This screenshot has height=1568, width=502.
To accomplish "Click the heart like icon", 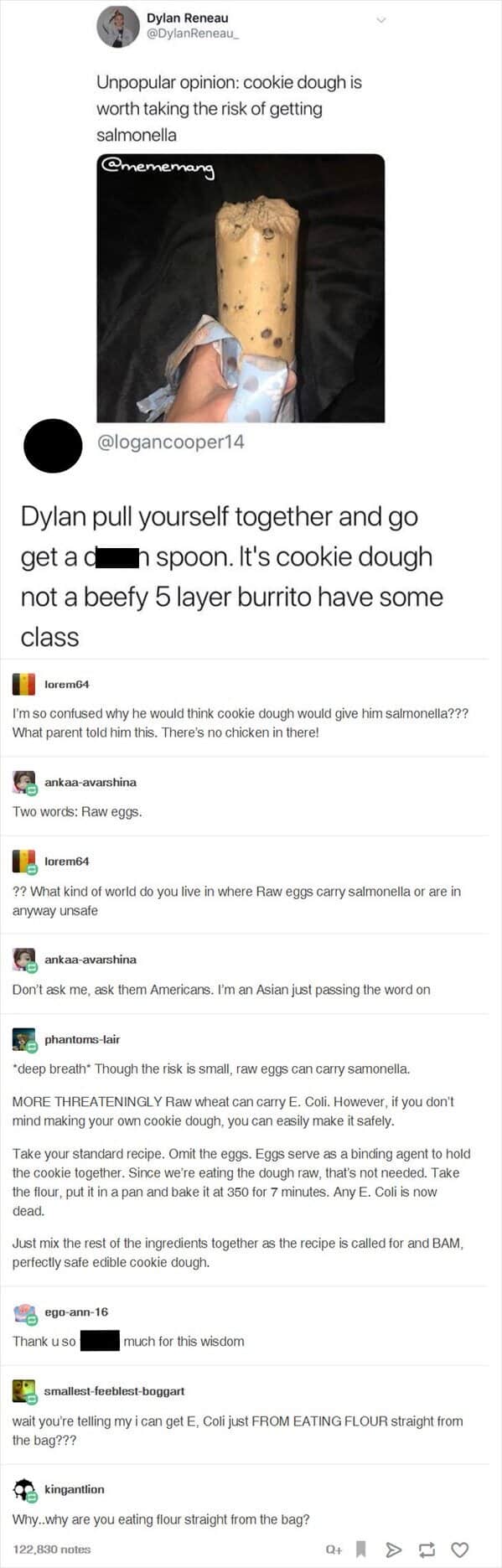I will click(x=459, y=1550).
